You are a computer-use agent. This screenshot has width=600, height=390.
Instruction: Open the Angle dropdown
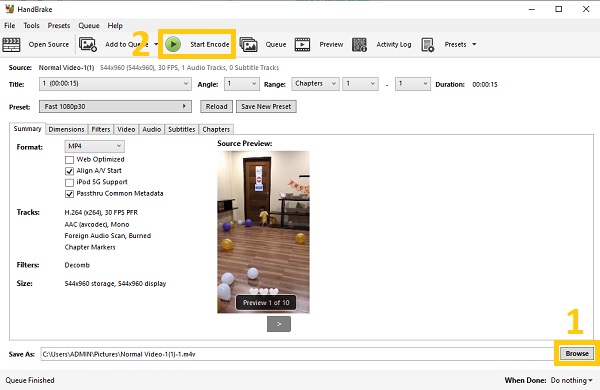click(x=241, y=84)
